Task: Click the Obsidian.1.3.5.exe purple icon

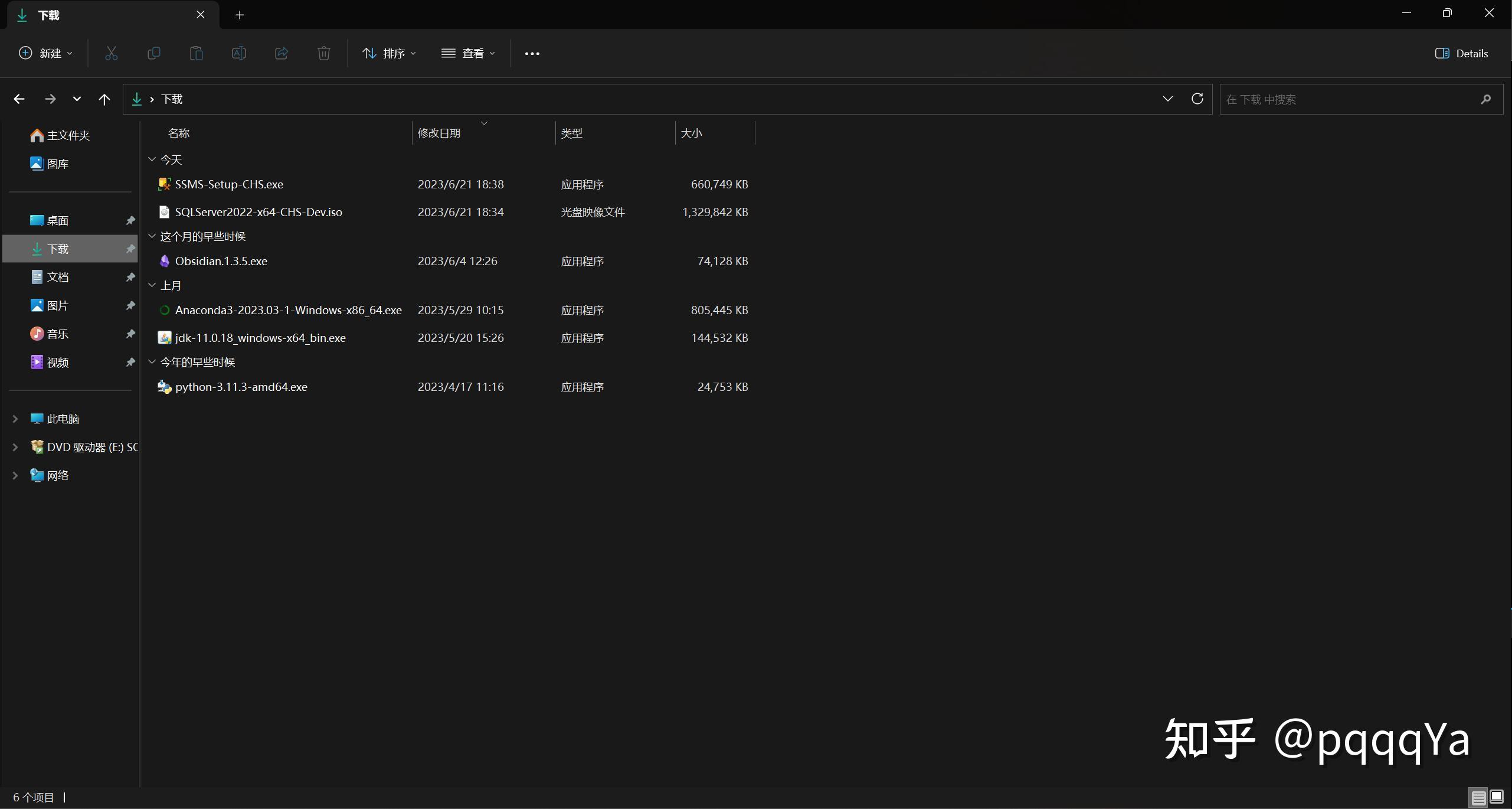Action: (165, 261)
